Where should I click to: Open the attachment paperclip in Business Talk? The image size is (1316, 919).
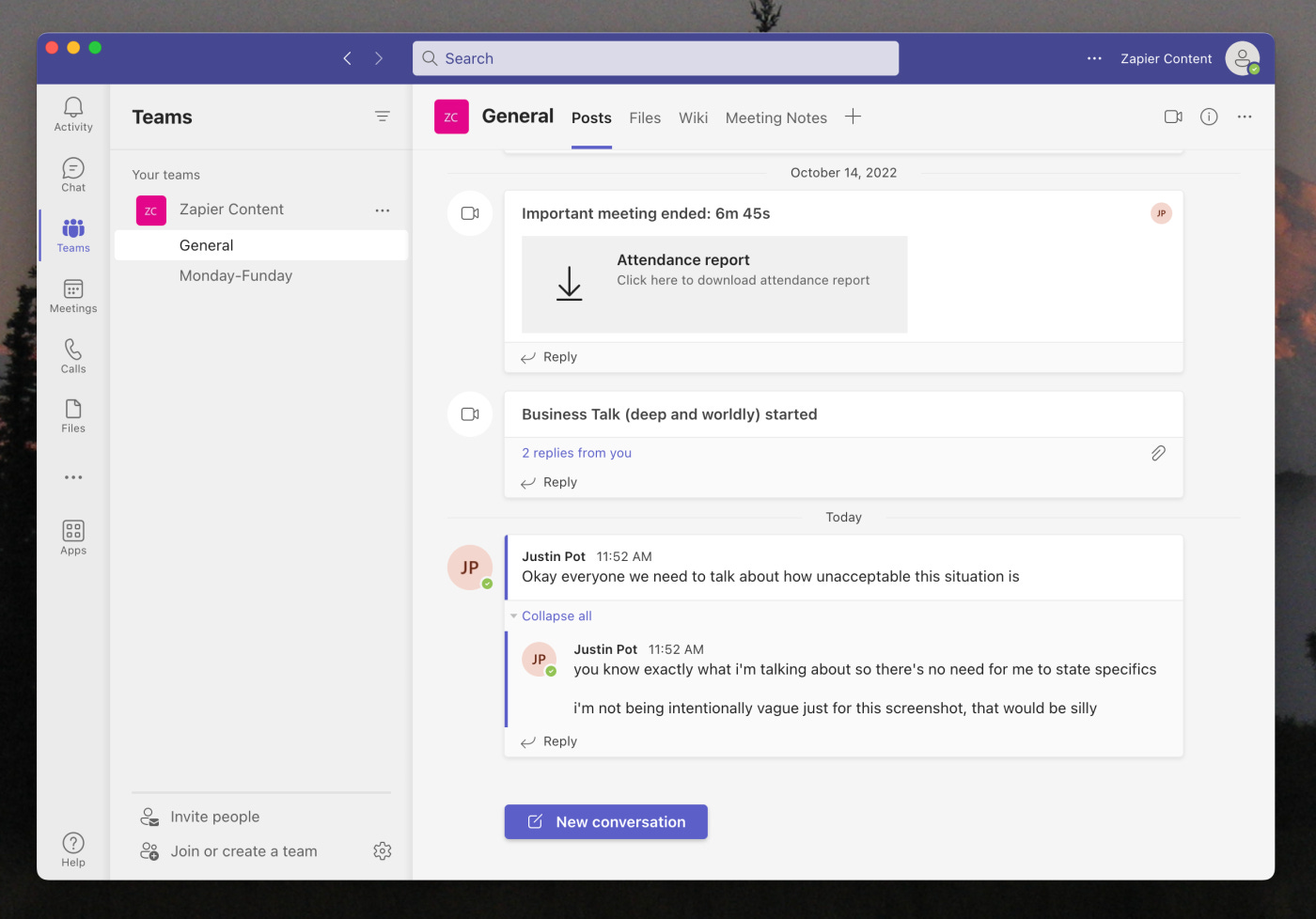click(x=1158, y=453)
